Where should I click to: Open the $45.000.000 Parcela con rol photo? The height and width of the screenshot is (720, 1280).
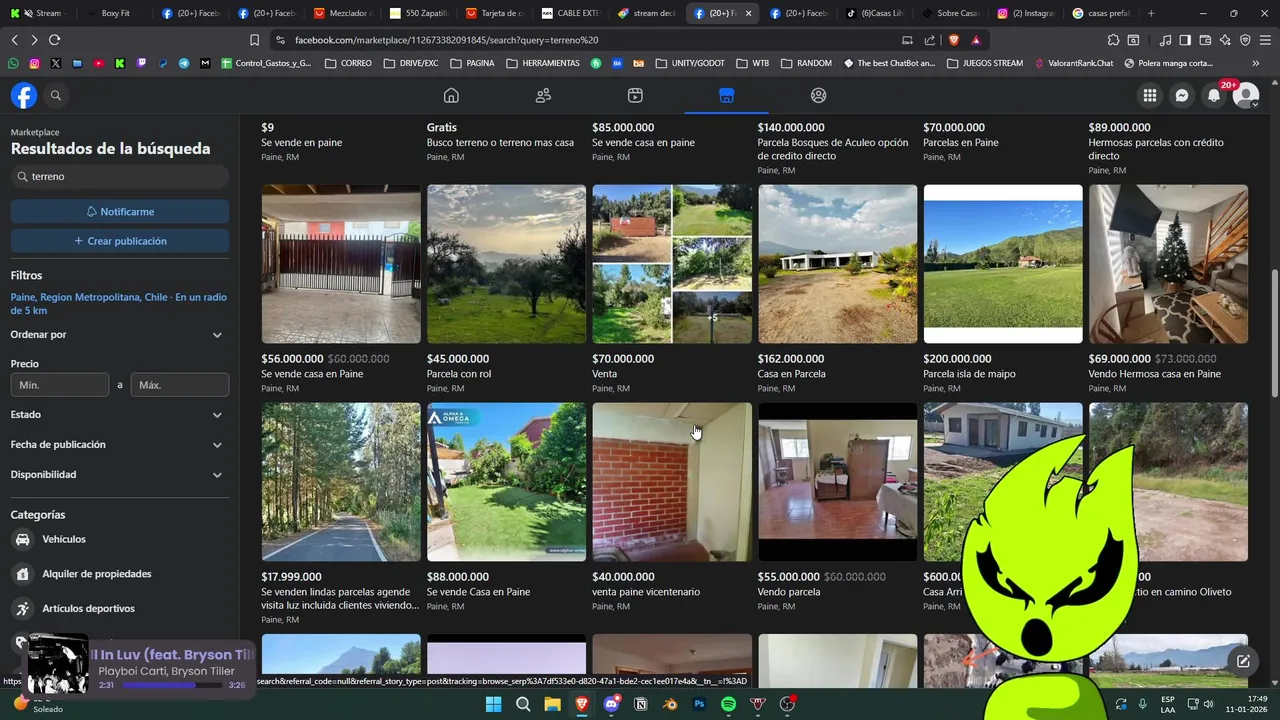pos(506,264)
